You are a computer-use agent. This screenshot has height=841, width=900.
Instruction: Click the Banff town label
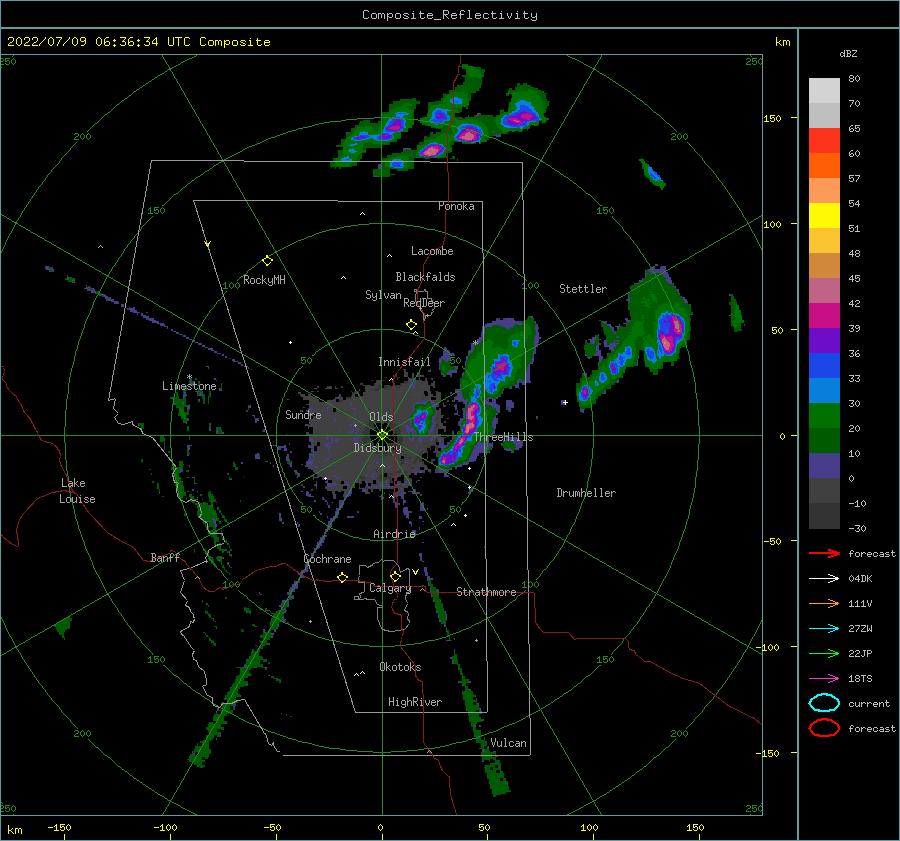point(165,557)
